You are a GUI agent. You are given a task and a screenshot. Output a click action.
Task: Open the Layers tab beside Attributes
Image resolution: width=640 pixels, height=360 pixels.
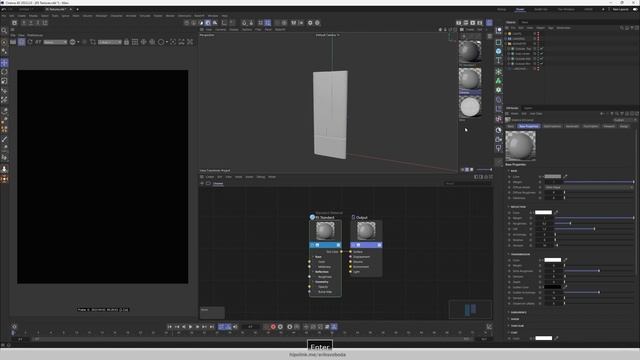[528, 108]
